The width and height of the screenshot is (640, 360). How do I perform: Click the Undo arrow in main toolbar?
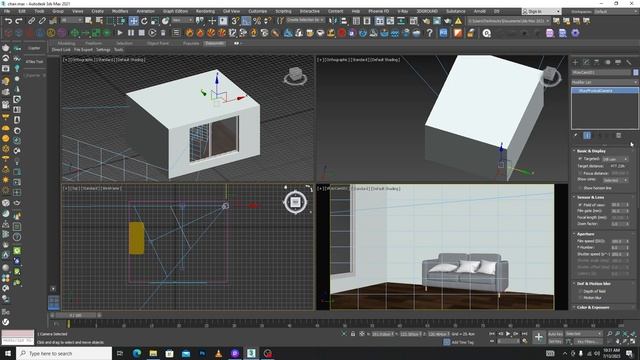[x=8, y=20]
